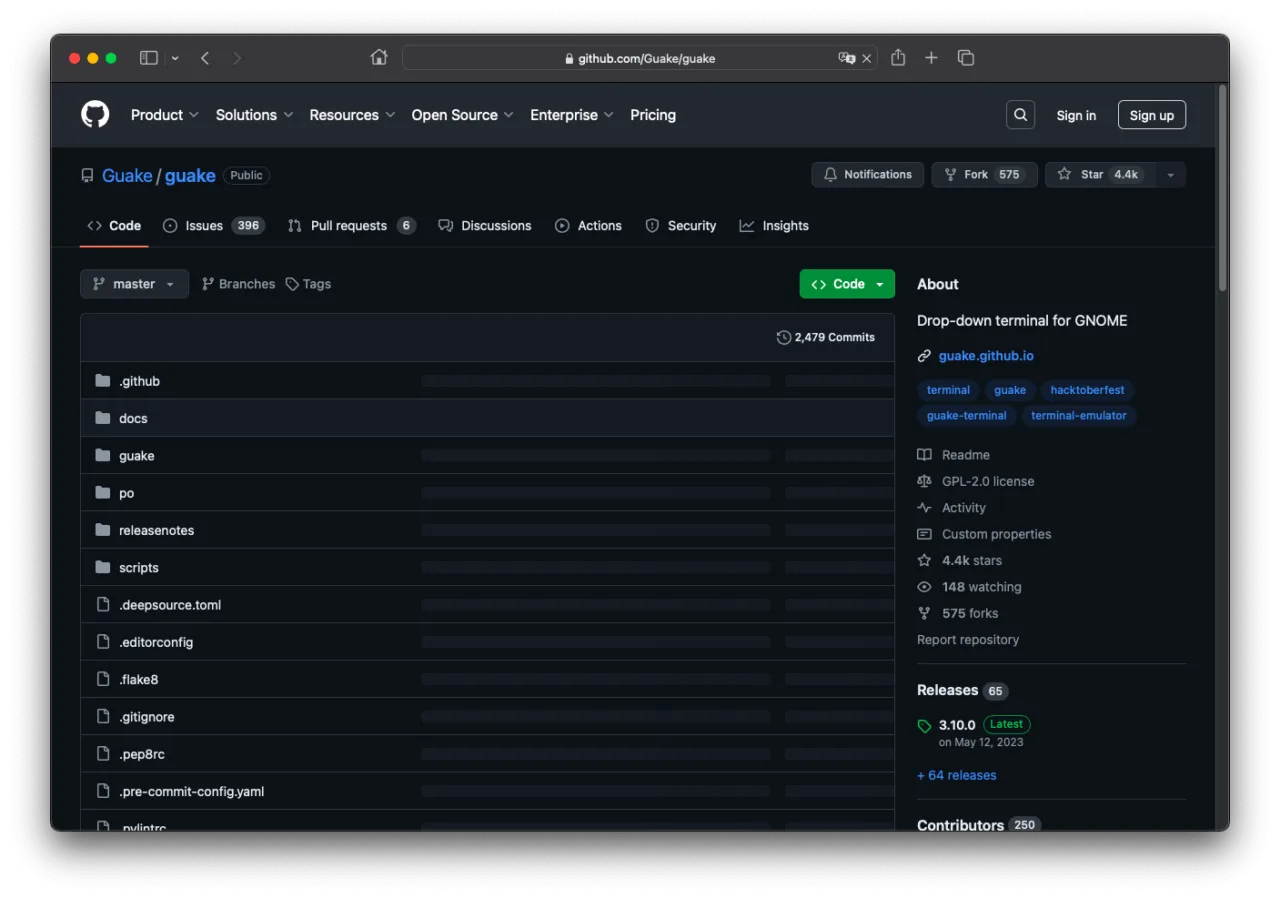
Task: Click the Safari share icon
Action: pos(898,58)
